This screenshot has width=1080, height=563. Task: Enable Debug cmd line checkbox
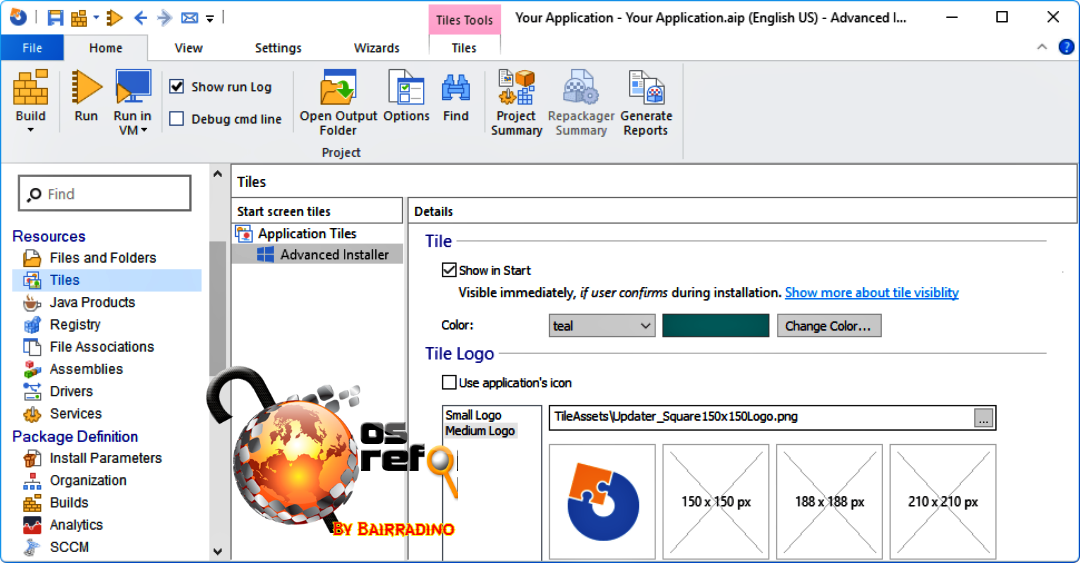tap(177, 119)
